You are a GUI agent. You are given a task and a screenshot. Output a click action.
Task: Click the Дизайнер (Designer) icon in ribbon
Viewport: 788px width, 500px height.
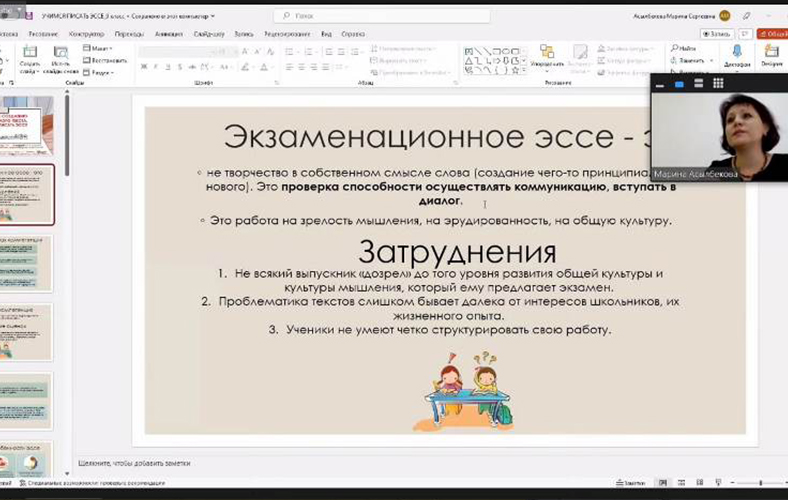pos(771,52)
